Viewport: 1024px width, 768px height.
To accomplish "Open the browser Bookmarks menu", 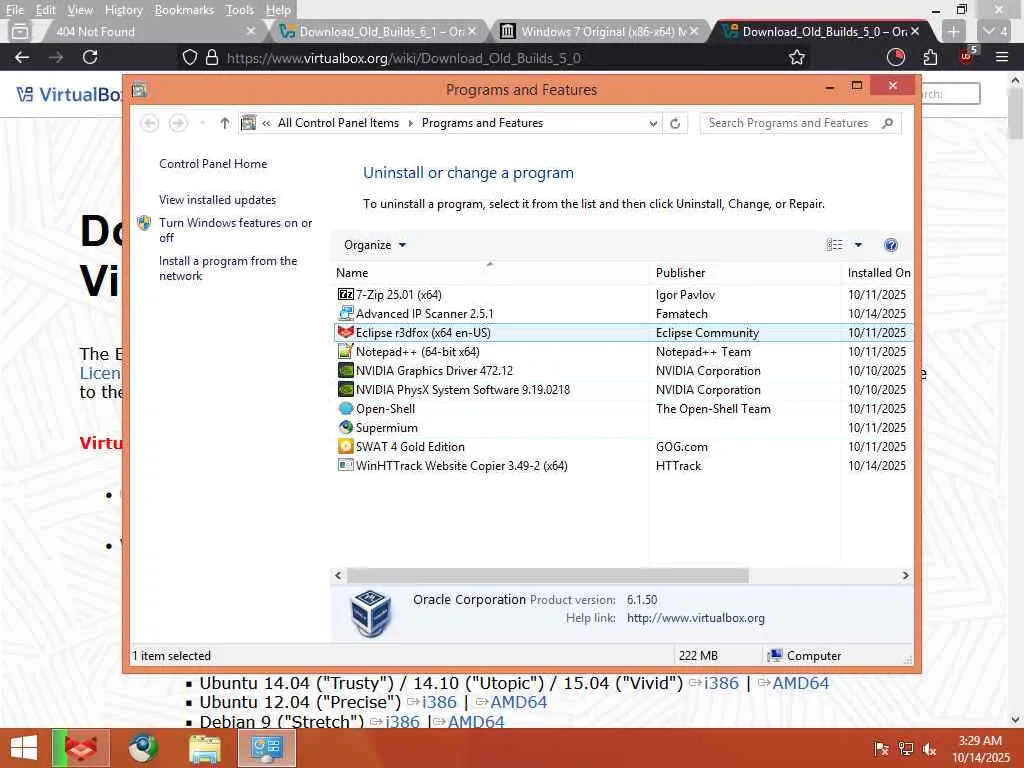I will point(184,10).
